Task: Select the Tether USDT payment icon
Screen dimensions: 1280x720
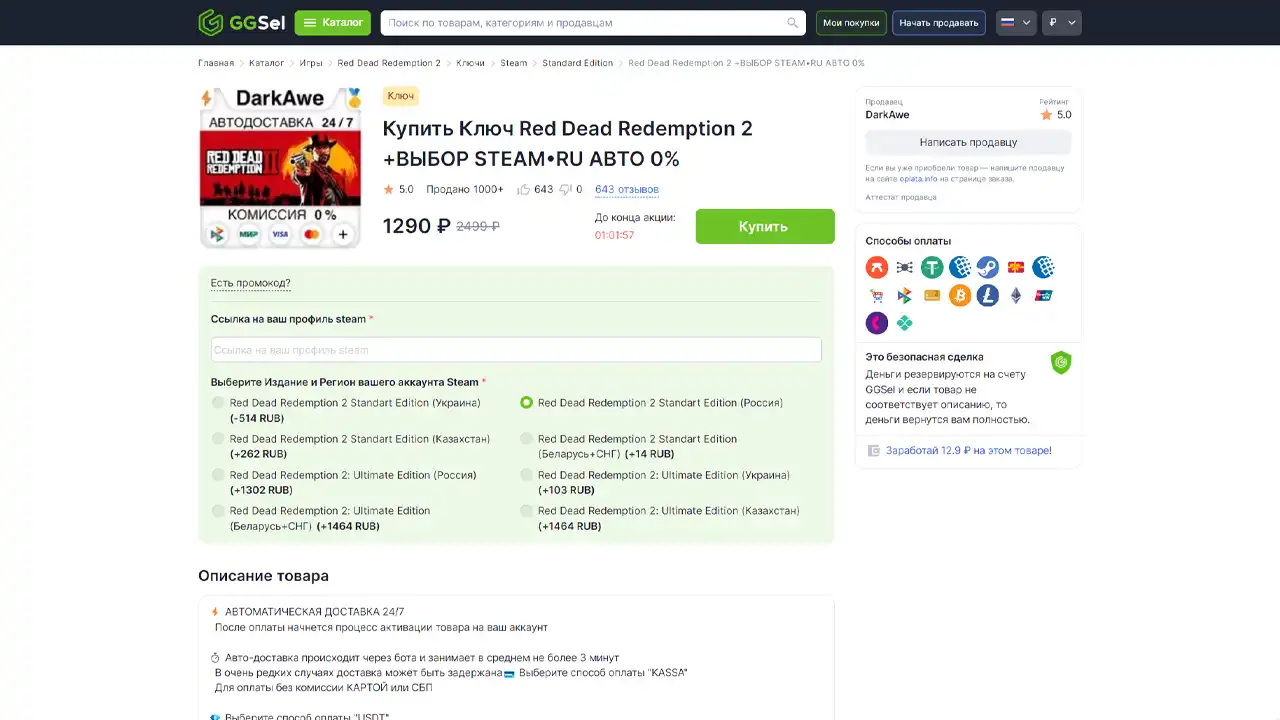Action: (932, 267)
